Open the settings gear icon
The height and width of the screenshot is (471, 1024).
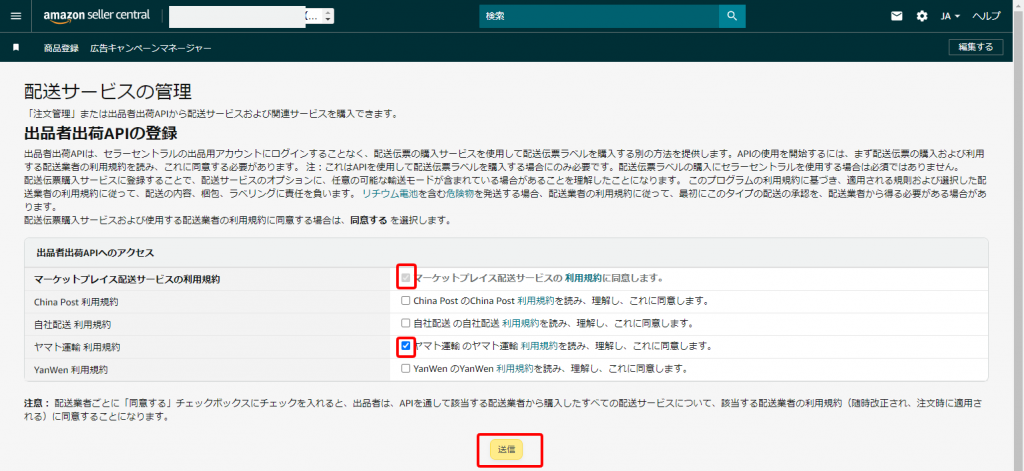pyautogui.click(x=922, y=16)
